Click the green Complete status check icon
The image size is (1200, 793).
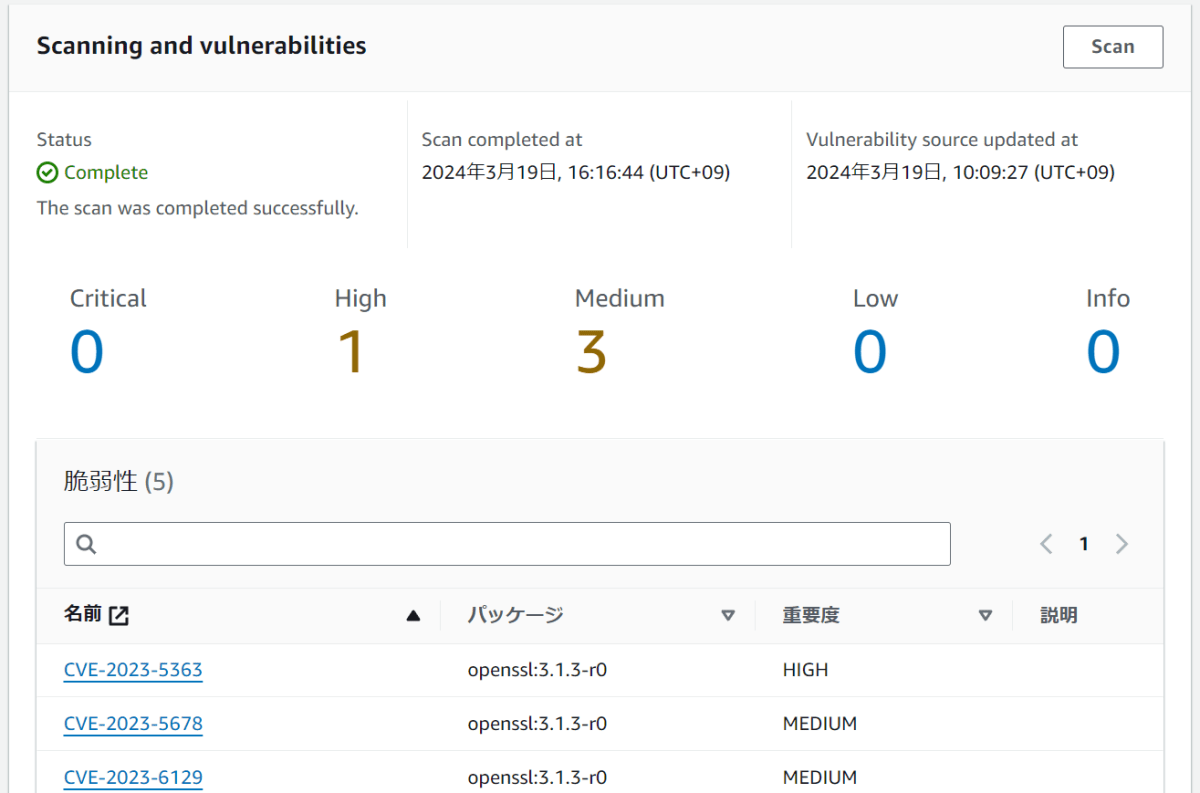point(47,173)
